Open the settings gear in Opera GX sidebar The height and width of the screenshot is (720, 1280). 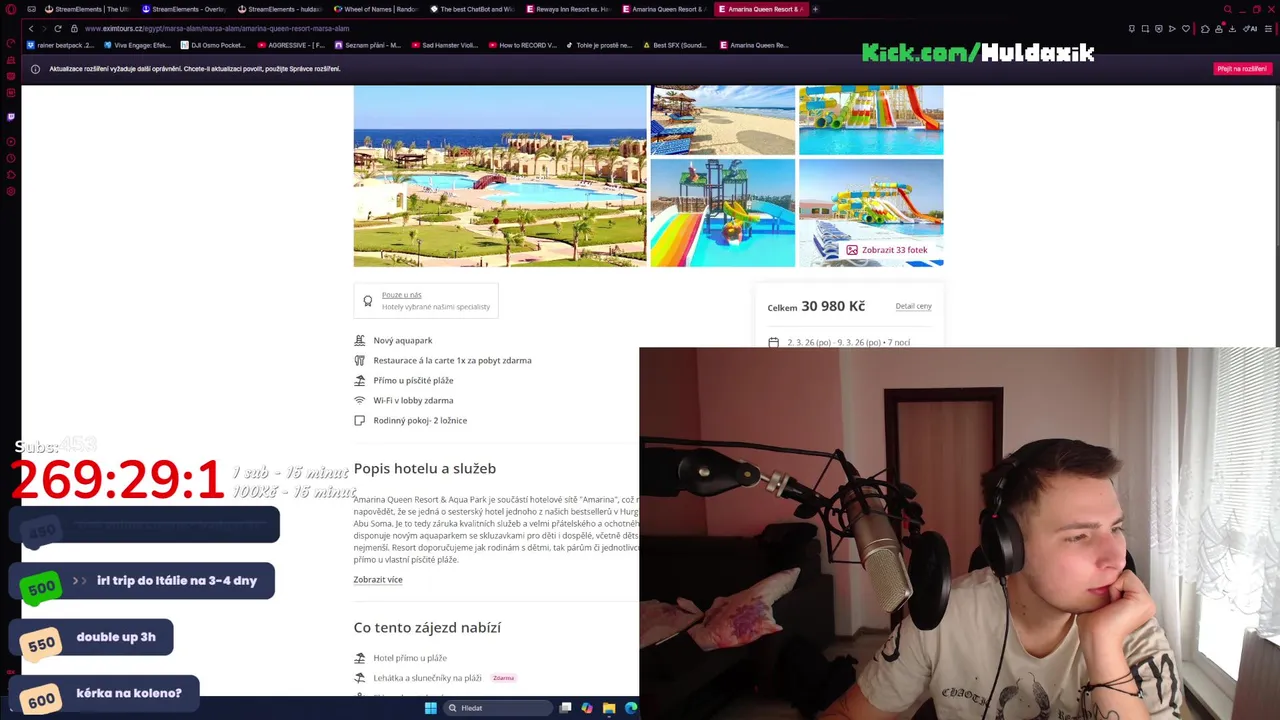point(11,192)
